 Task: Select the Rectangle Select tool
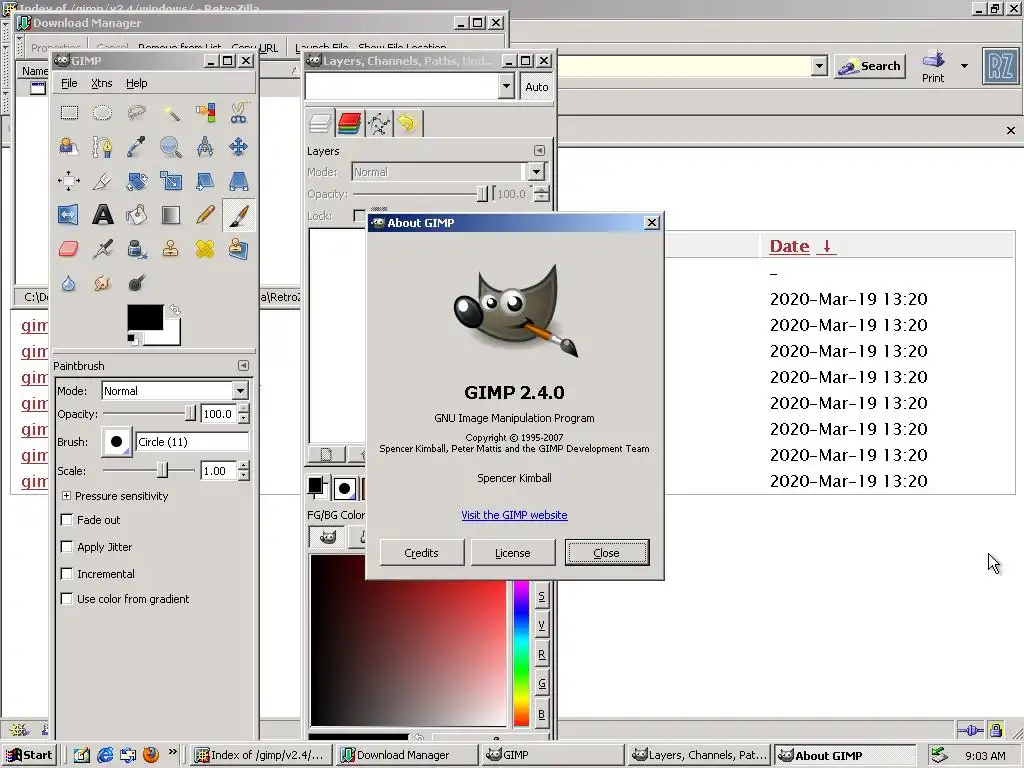pyautogui.click(x=69, y=113)
